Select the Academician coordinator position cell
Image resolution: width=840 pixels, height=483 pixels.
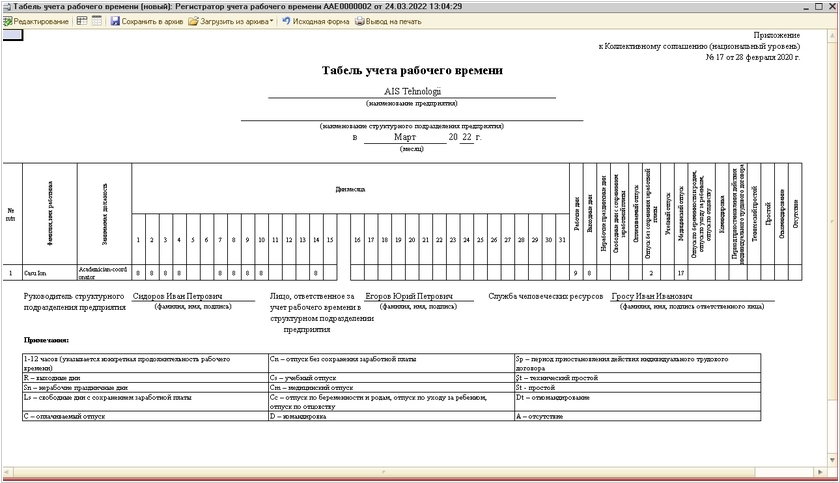coord(103,272)
